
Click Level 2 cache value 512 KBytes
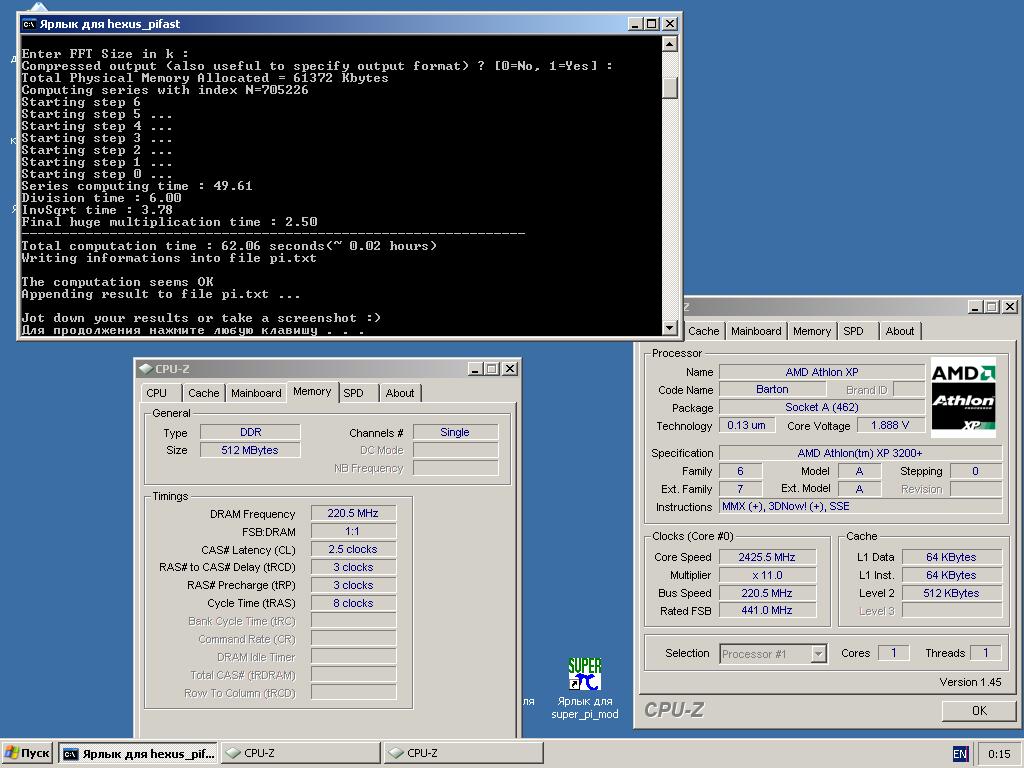click(952, 593)
